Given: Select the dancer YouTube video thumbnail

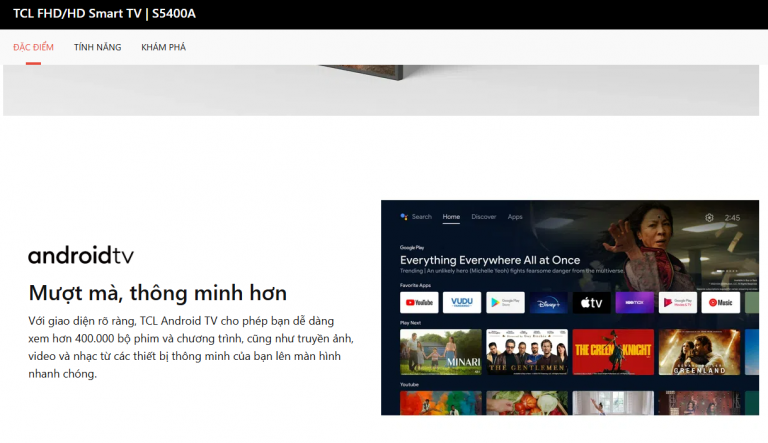Looking at the screenshot, I should pos(613,403).
